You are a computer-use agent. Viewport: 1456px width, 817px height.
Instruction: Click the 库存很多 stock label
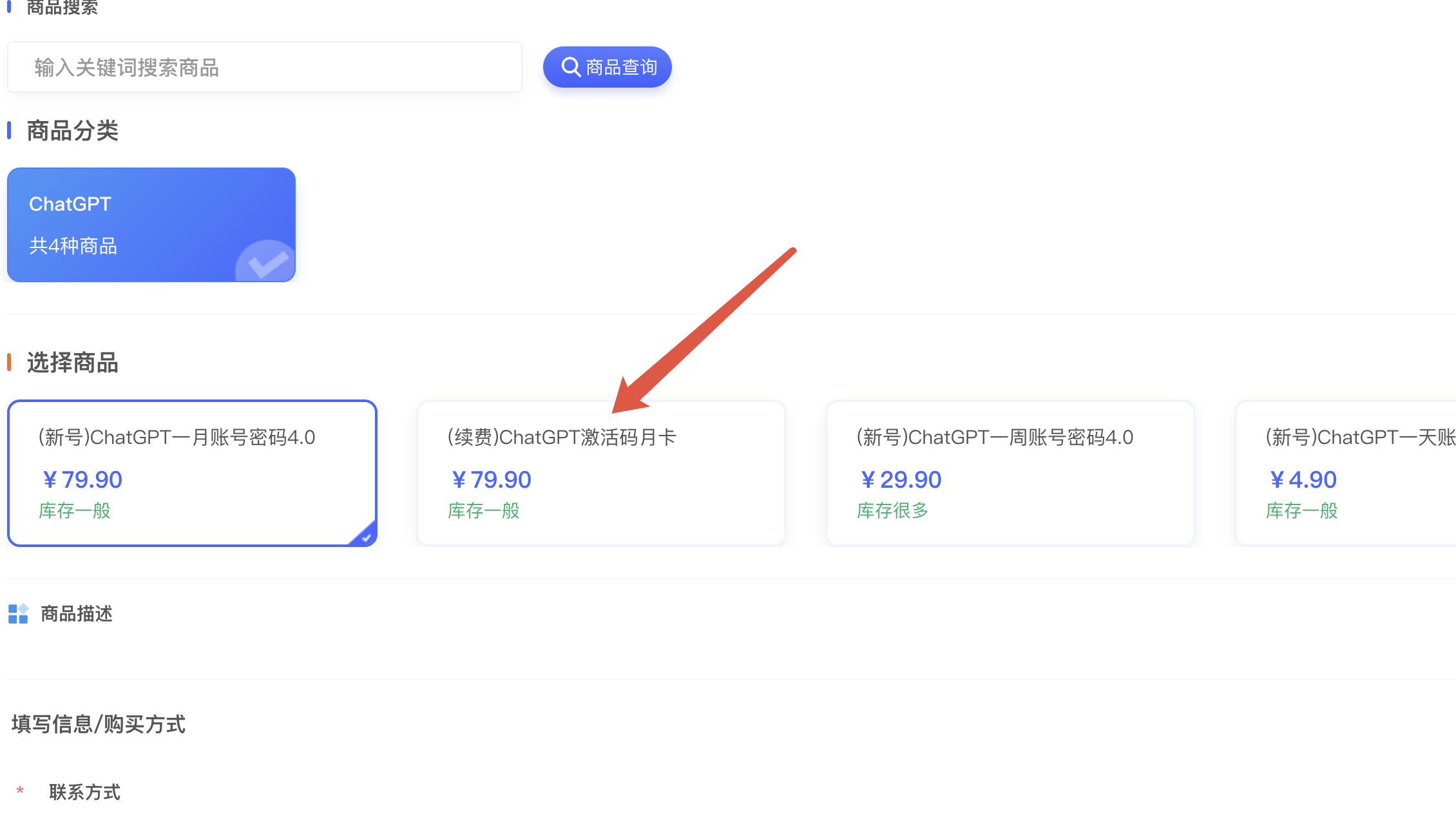click(x=892, y=511)
